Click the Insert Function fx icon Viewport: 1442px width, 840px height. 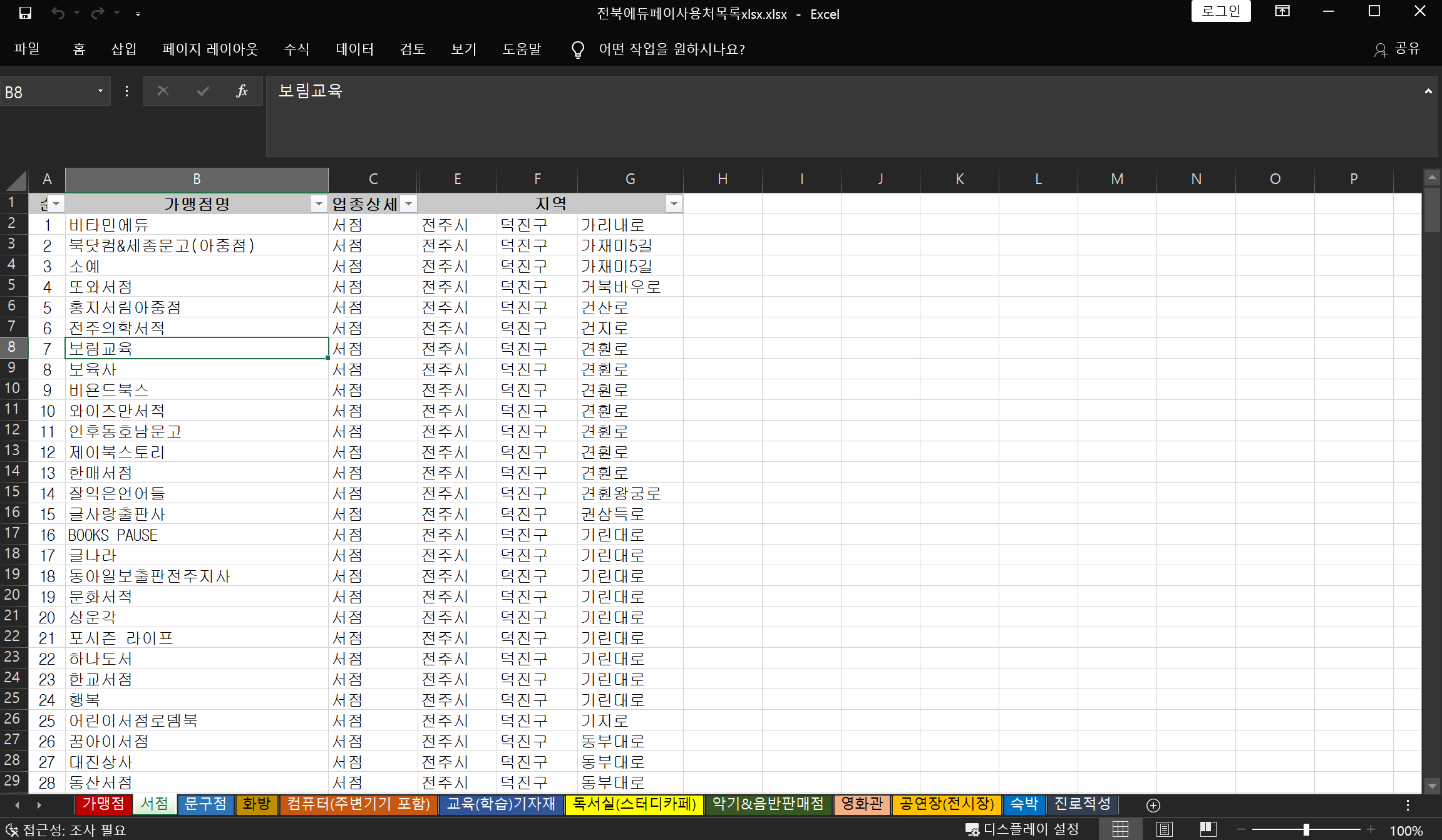click(x=242, y=91)
